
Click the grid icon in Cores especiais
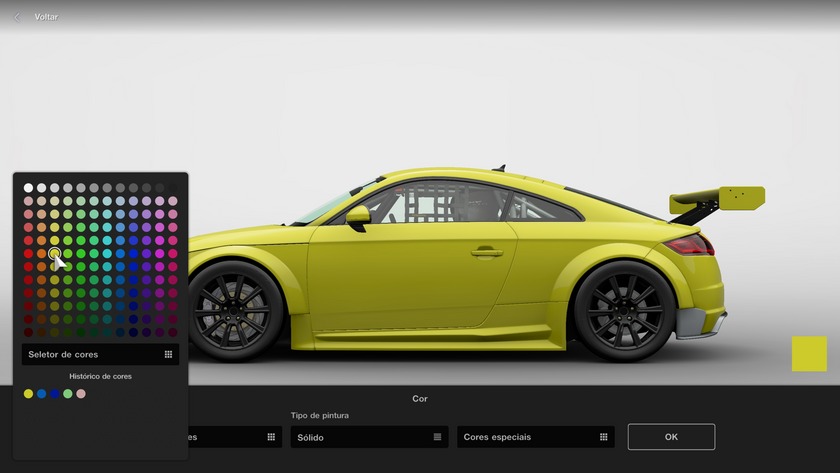click(x=603, y=437)
